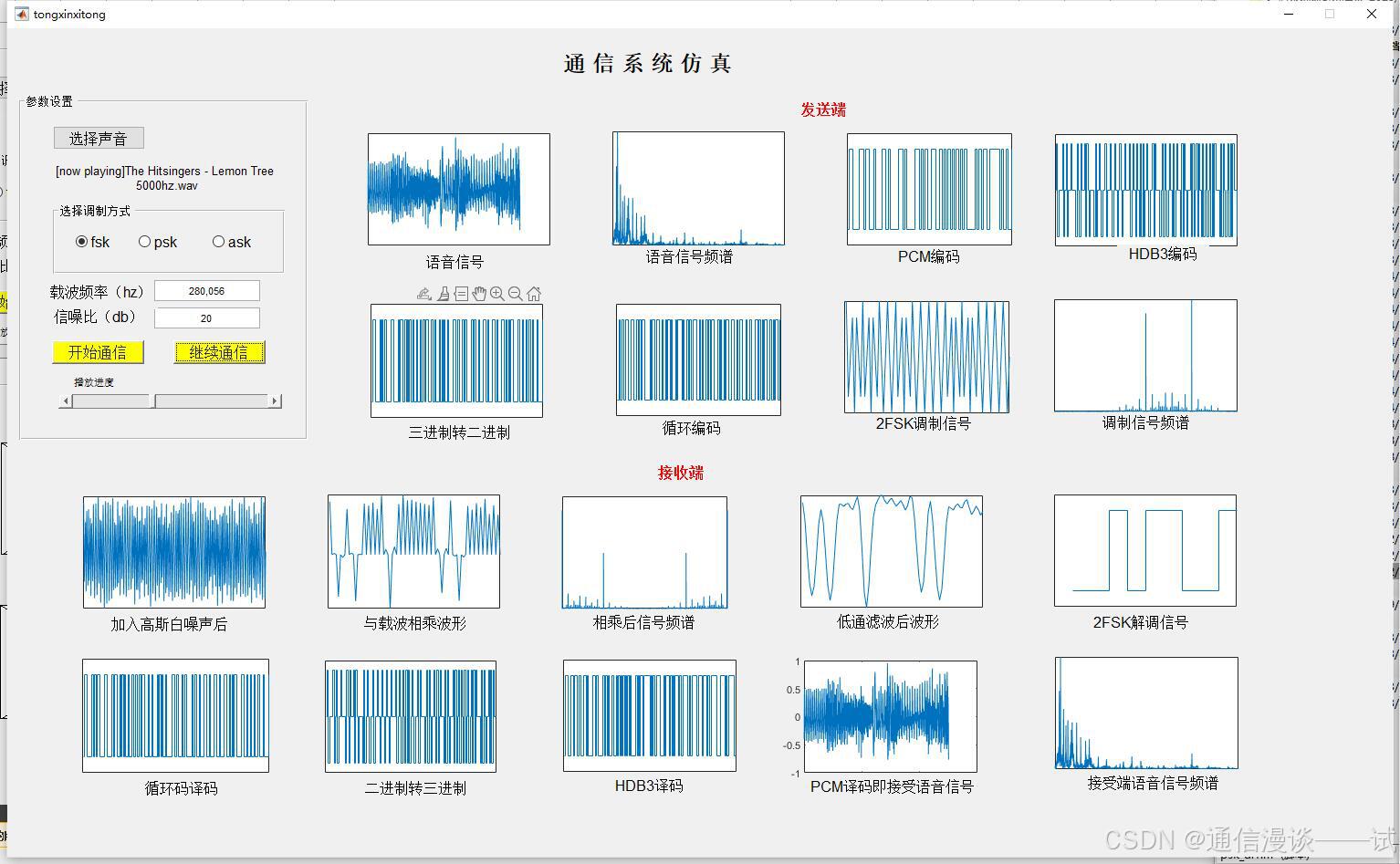This screenshot has width=1400, height=864.
Task: Click the export figure icon on the axes toolbar
Action: pos(424,293)
